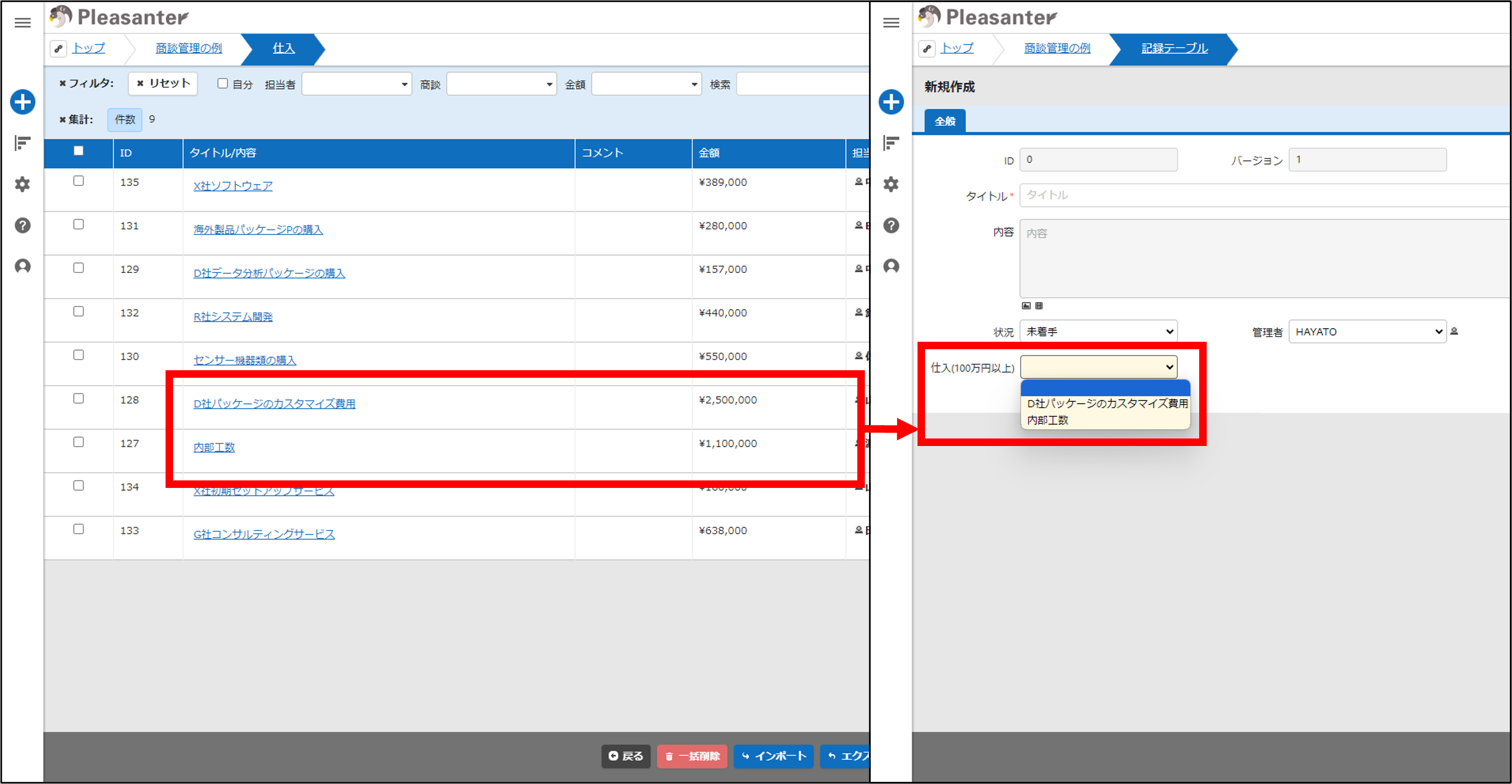Image resolution: width=1512 pixels, height=784 pixels.
Task: Select 内部工数 option in dropdown list
Action: tap(1106, 420)
